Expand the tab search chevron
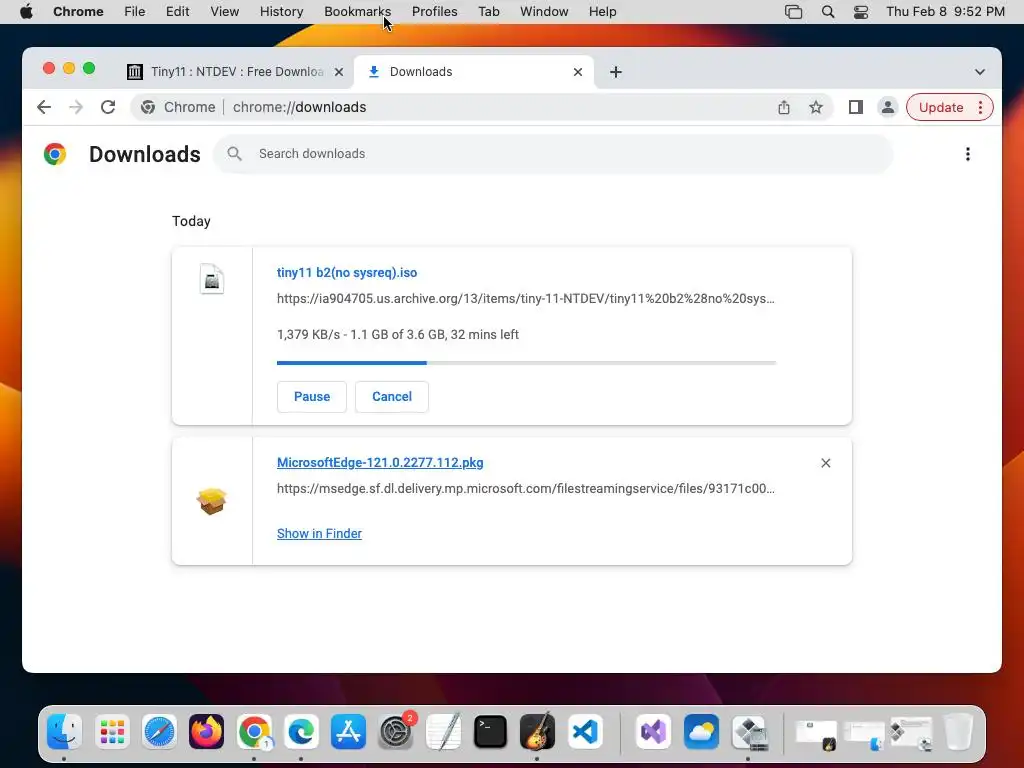The image size is (1024, 768). tap(980, 72)
